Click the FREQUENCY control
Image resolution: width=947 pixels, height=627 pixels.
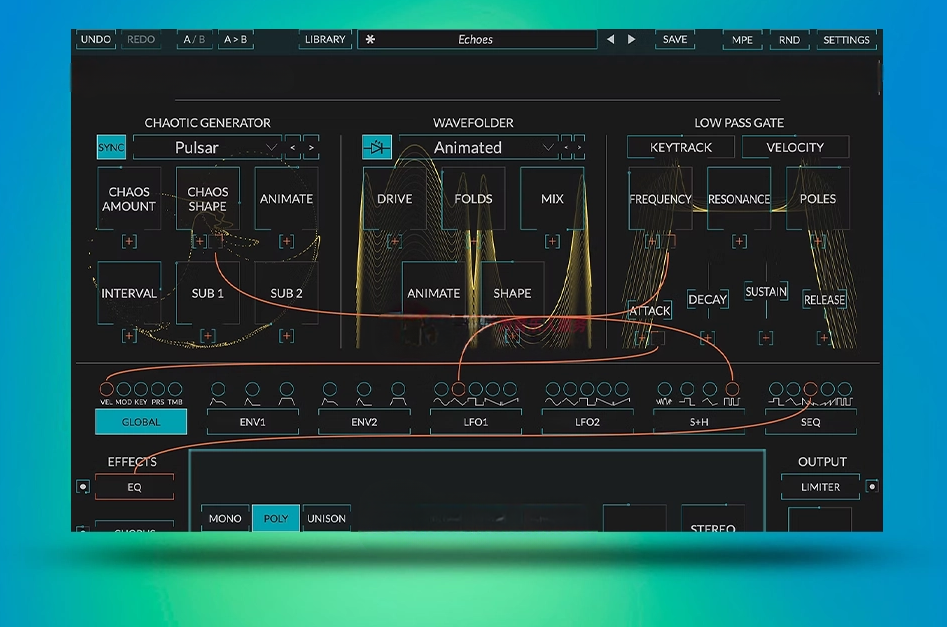point(660,199)
